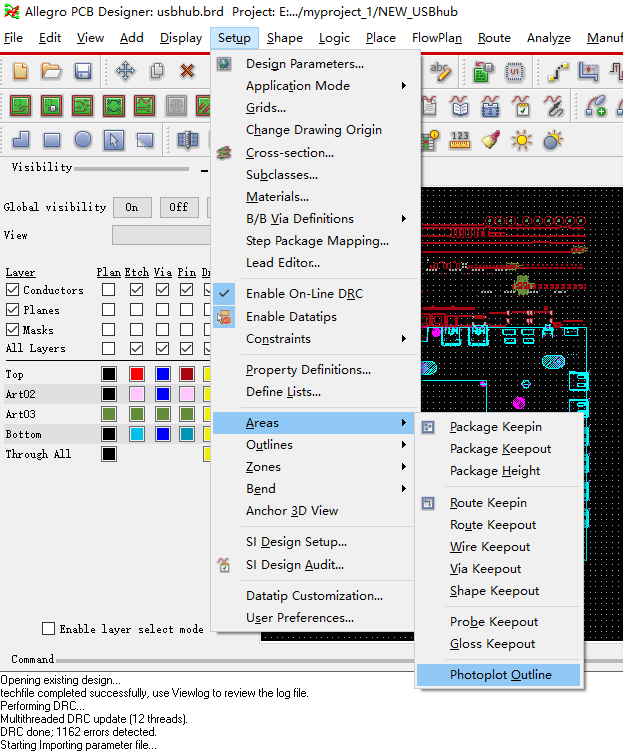The width and height of the screenshot is (623, 753).
Task: Check the Planes Pin checkbox
Action: click(186, 310)
